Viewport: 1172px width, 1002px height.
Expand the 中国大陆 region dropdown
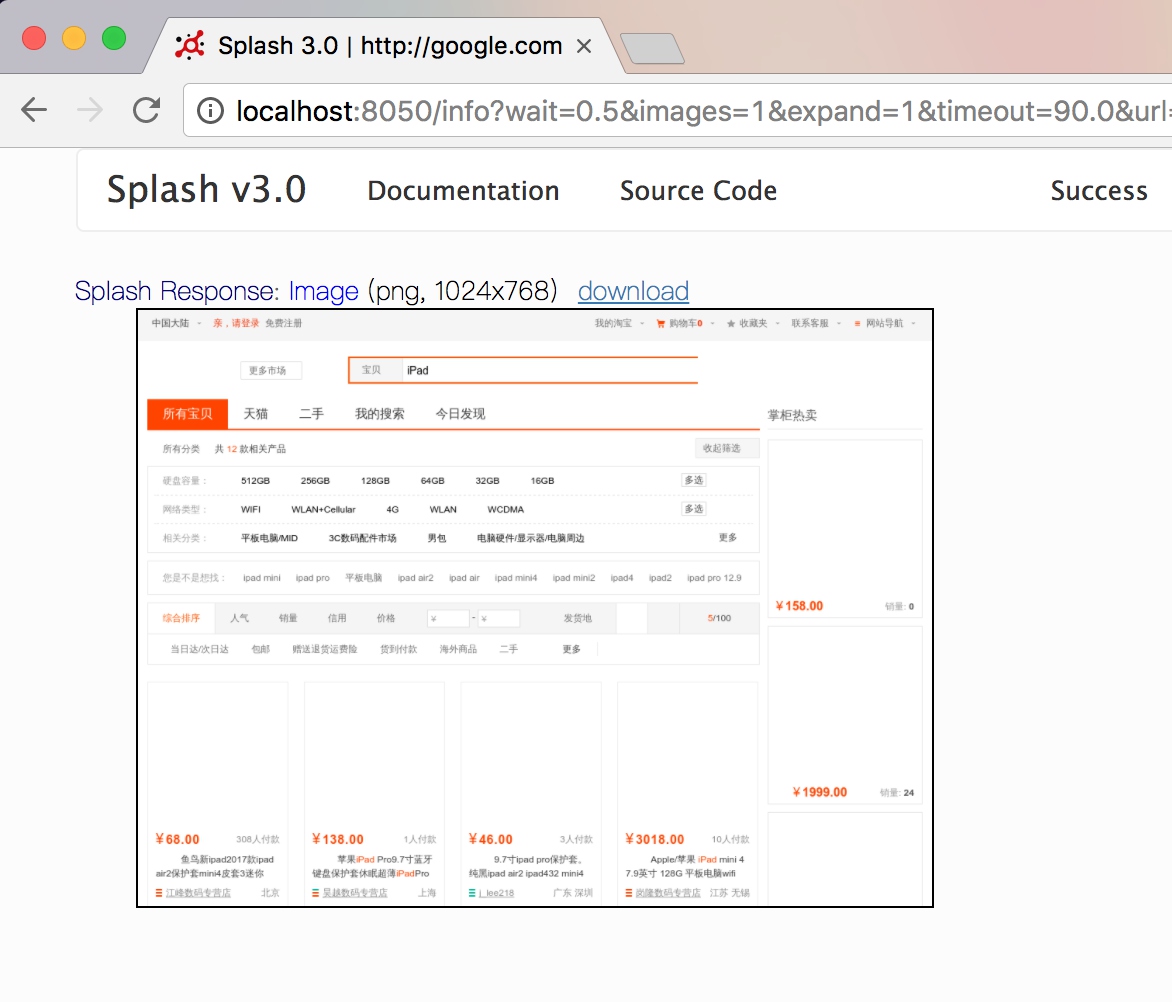tap(176, 324)
